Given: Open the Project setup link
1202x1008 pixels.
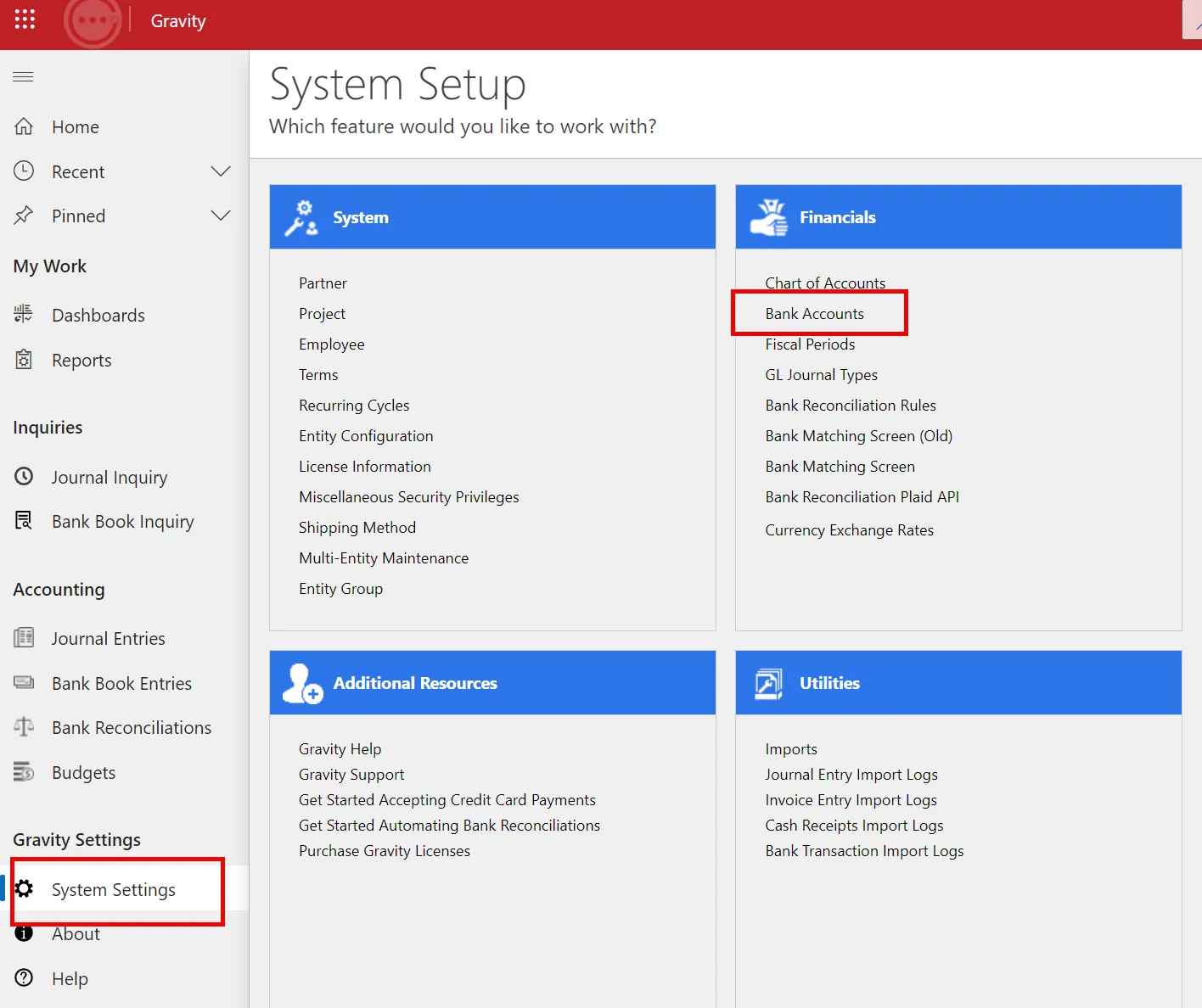Looking at the screenshot, I should pos(322,314).
